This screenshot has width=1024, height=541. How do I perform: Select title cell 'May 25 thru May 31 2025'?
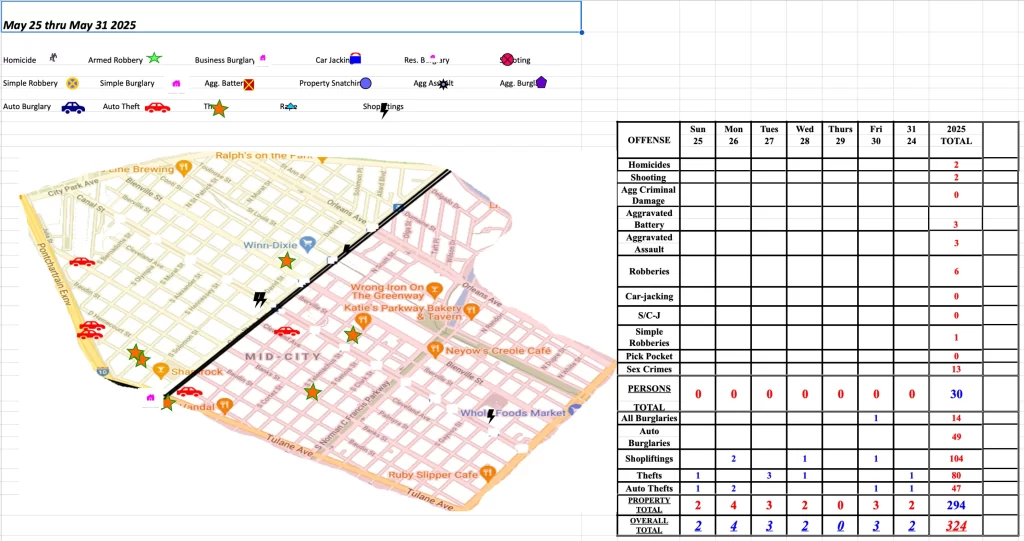pyautogui.click(x=291, y=17)
